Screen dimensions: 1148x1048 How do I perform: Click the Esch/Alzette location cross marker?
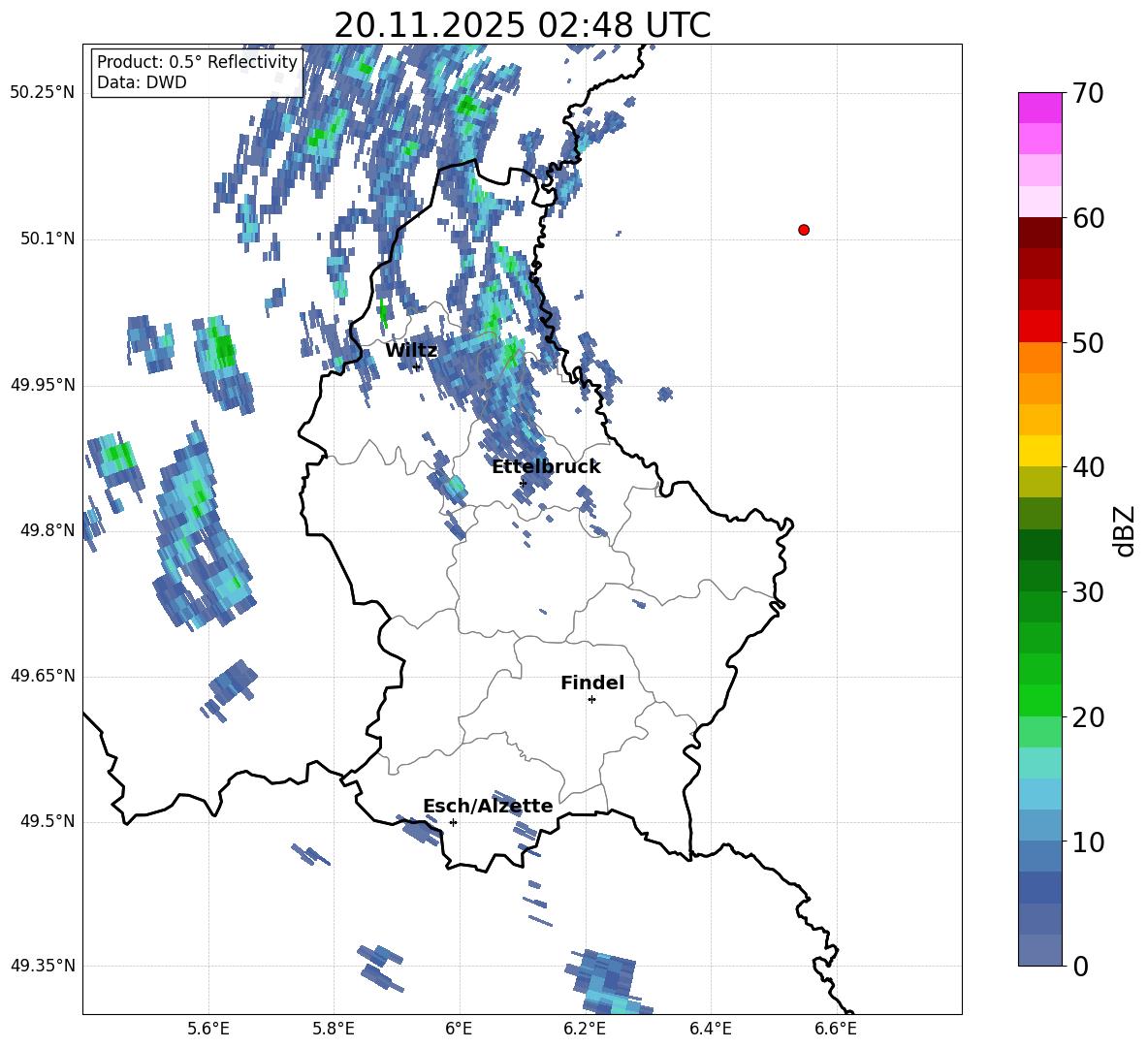[x=453, y=822]
